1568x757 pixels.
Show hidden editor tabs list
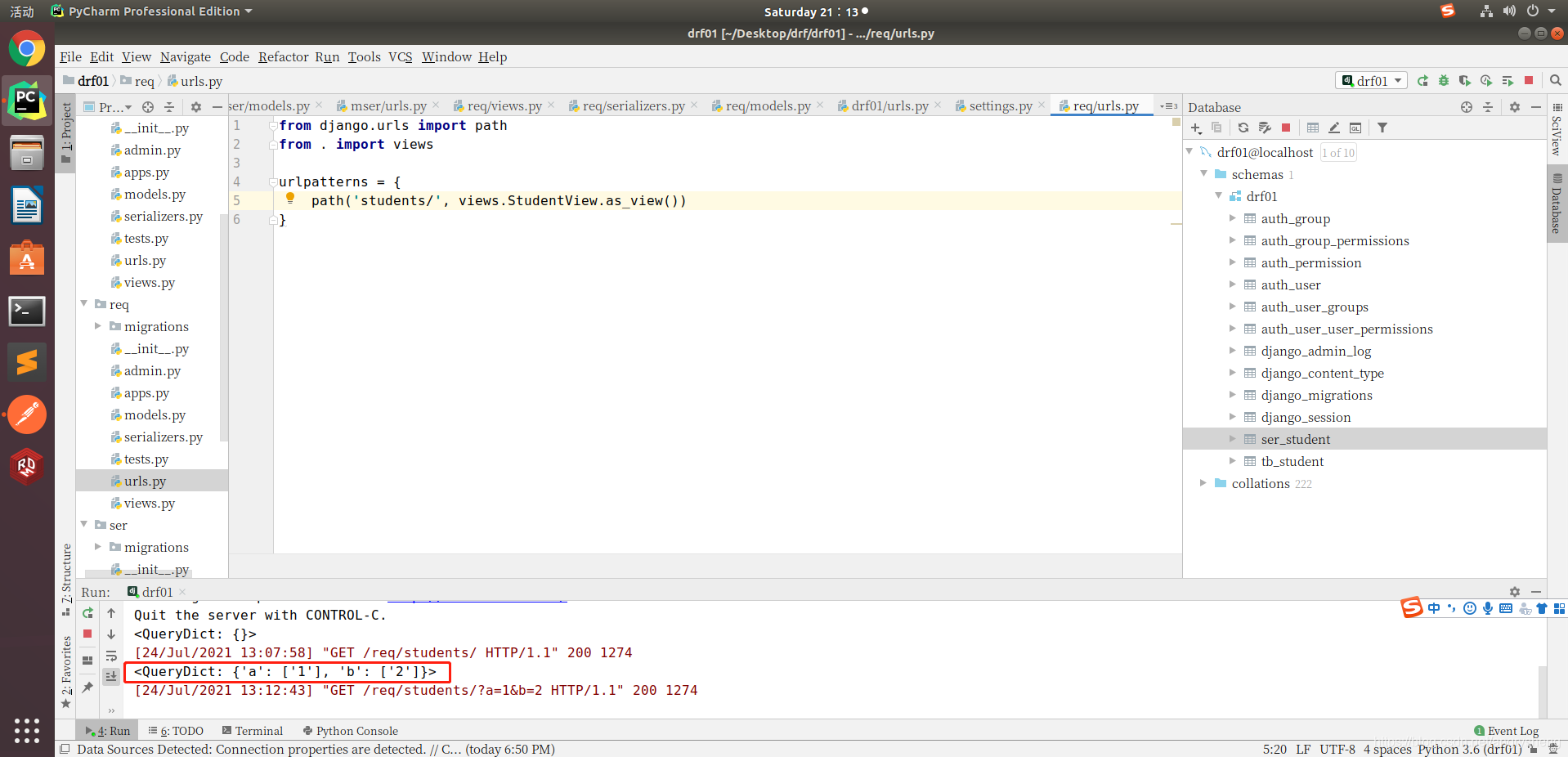[x=1169, y=106]
